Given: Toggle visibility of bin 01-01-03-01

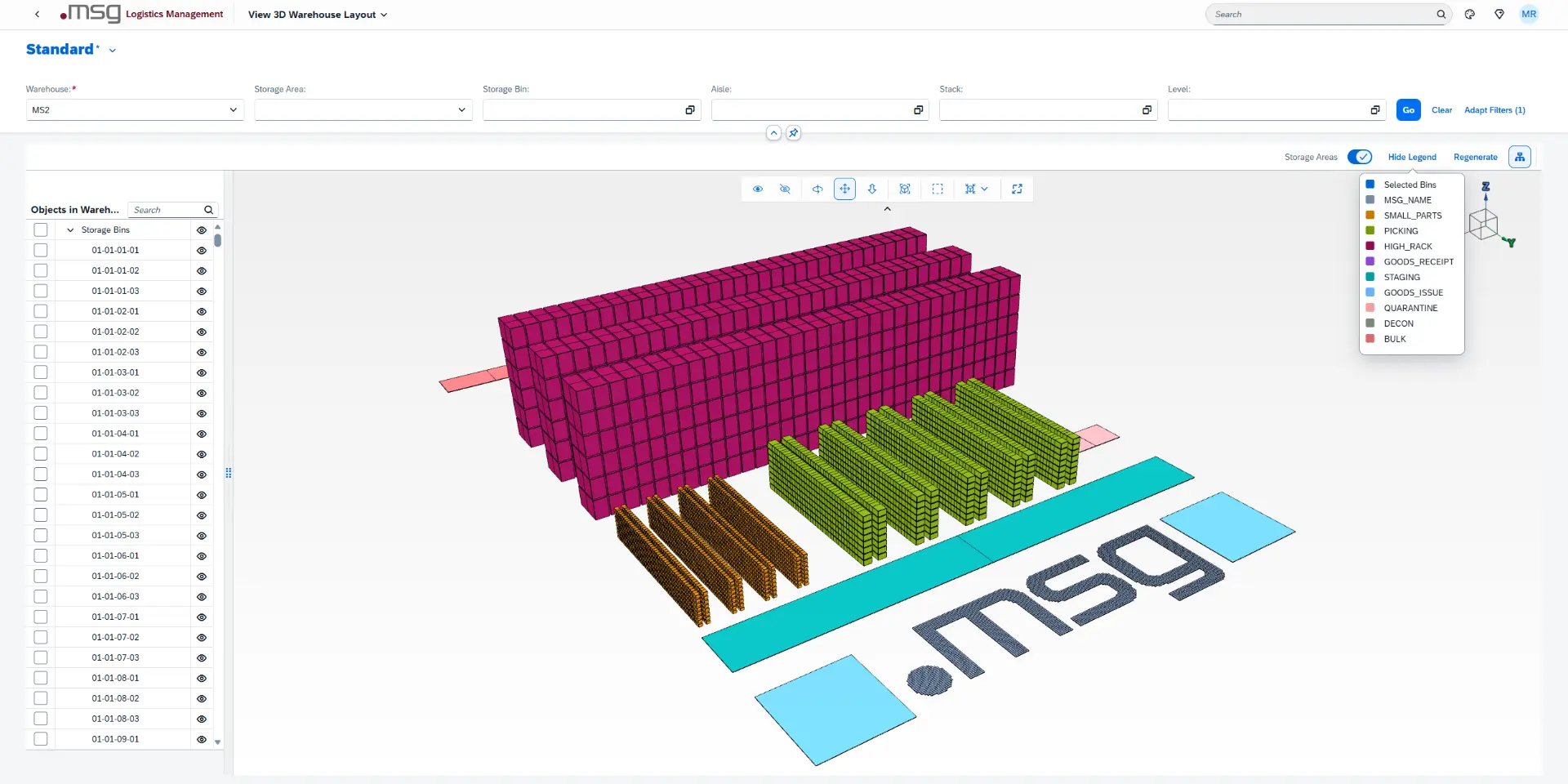Looking at the screenshot, I should pyautogui.click(x=202, y=372).
